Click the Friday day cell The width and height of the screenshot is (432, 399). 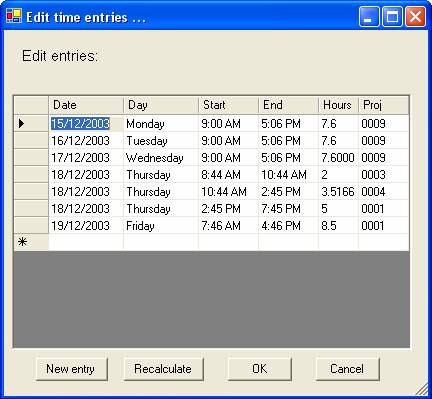(161, 226)
